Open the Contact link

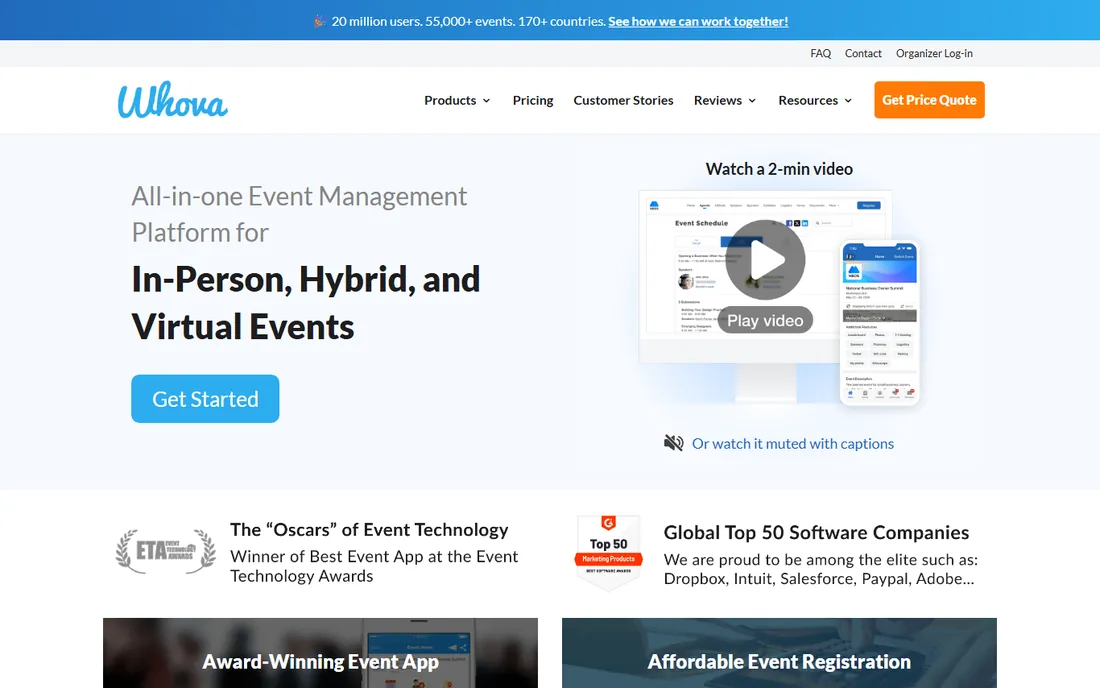tap(863, 53)
